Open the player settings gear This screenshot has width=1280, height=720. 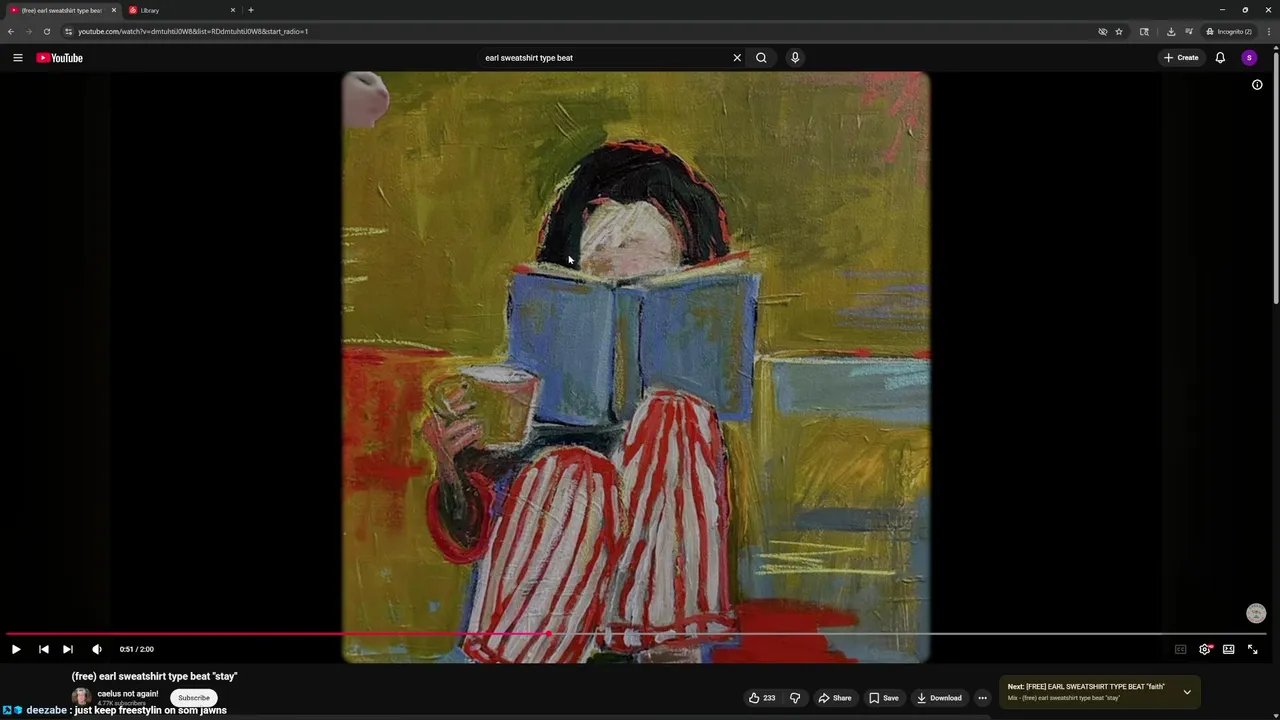1205,649
